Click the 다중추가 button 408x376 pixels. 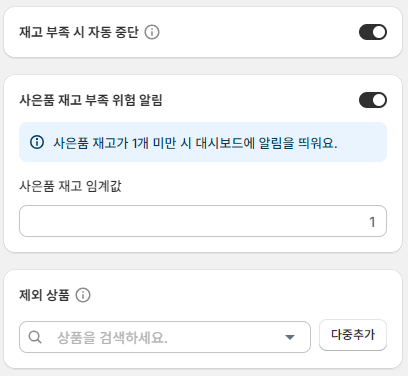353,335
